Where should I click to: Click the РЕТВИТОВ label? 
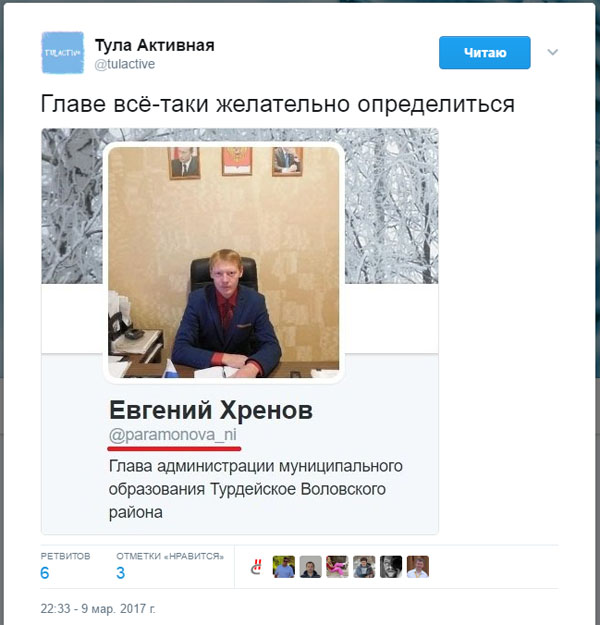pyautogui.click(x=65, y=556)
